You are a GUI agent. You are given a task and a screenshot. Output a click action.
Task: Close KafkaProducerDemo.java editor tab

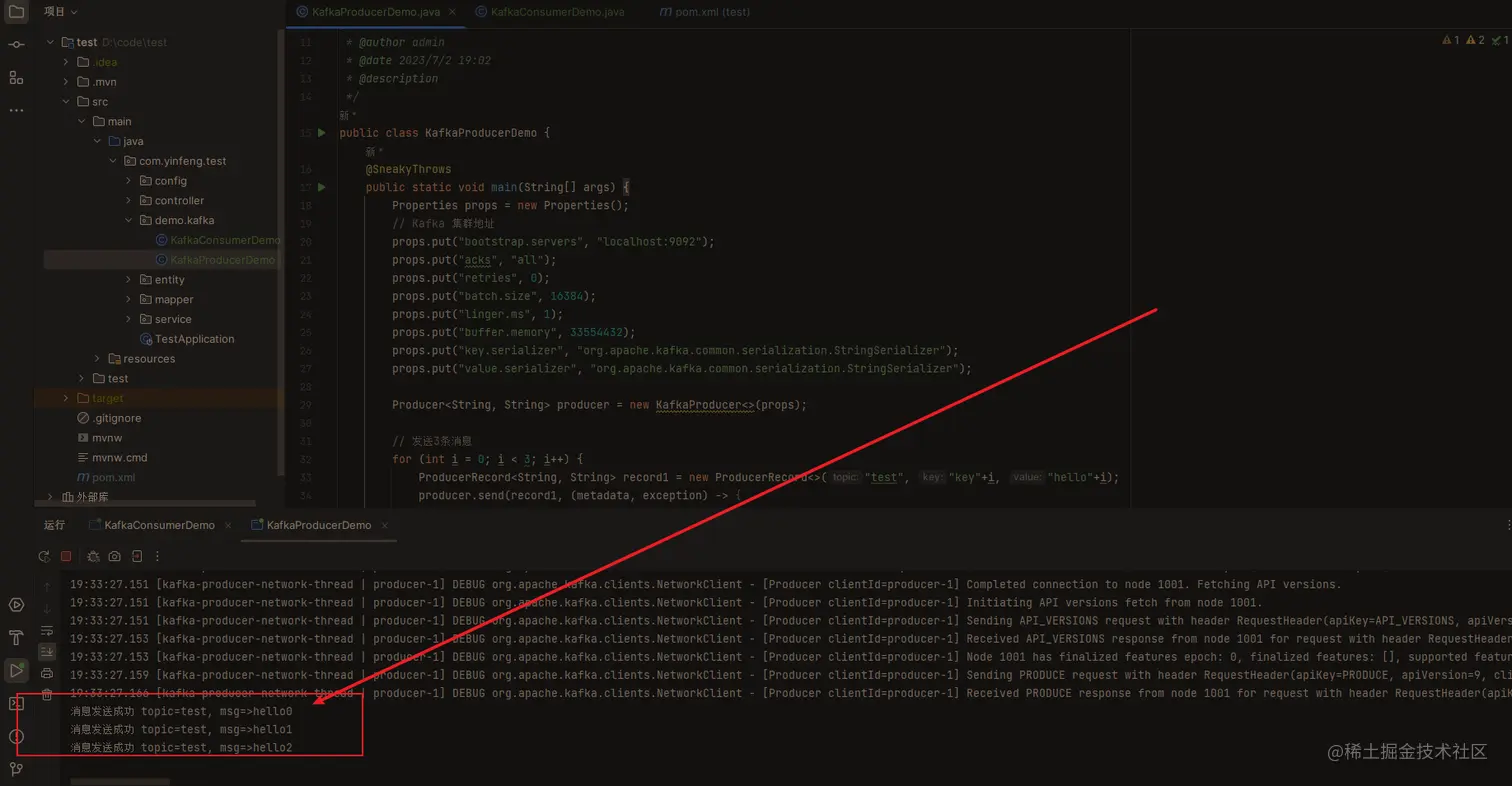coord(452,12)
